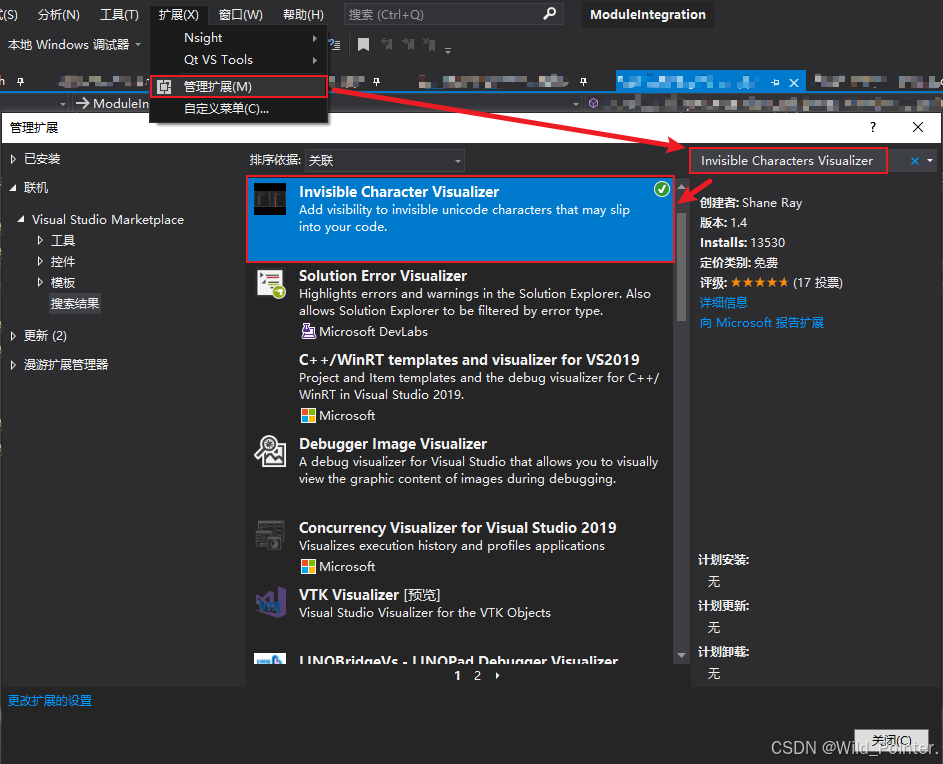The width and height of the screenshot is (943, 764).
Task: Click the results list scroll down arrow
Action: pyautogui.click(x=681, y=655)
